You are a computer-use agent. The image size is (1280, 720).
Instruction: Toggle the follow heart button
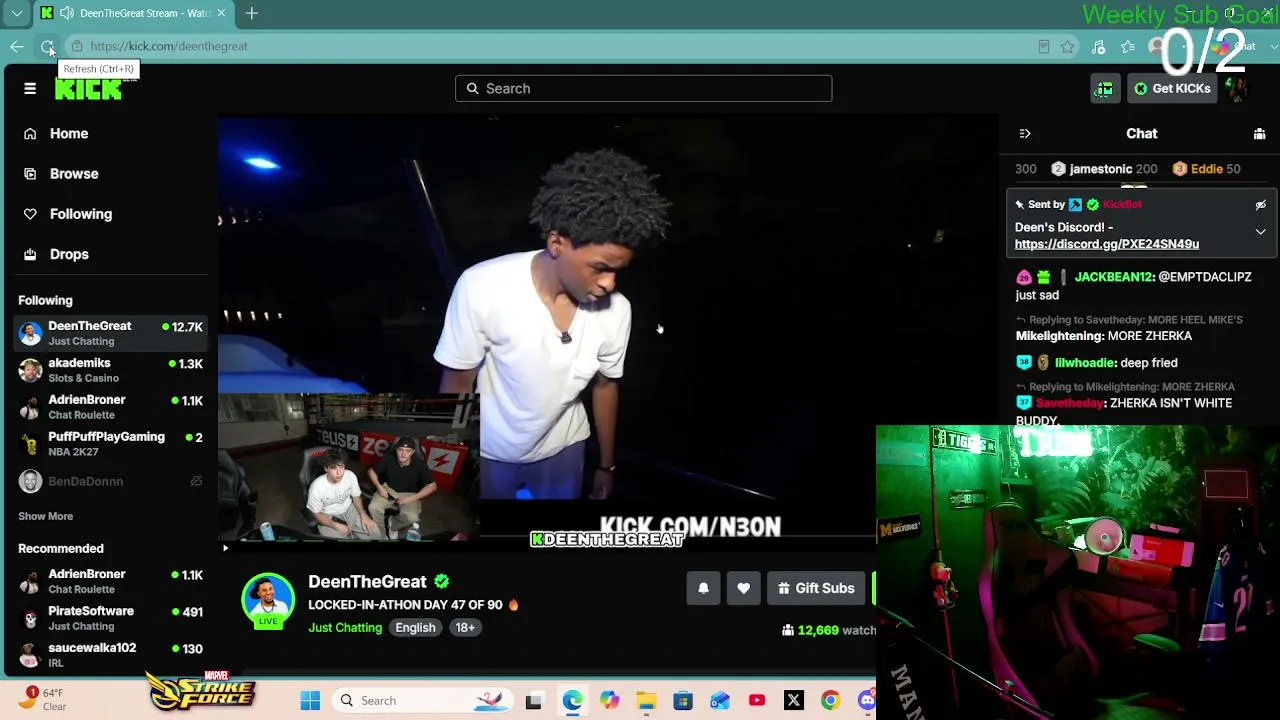click(743, 588)
